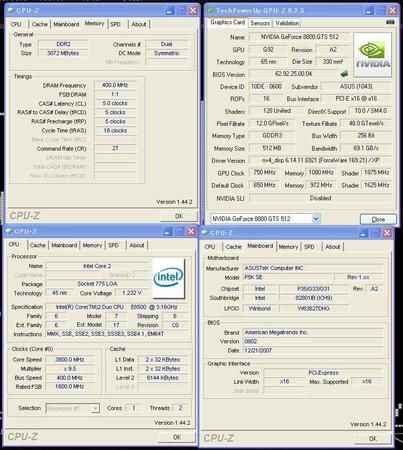This screenshot has height=450, width=403.
Task: Click the GPU Clock 750 MHz value
Action: click(x=264, y=173)
